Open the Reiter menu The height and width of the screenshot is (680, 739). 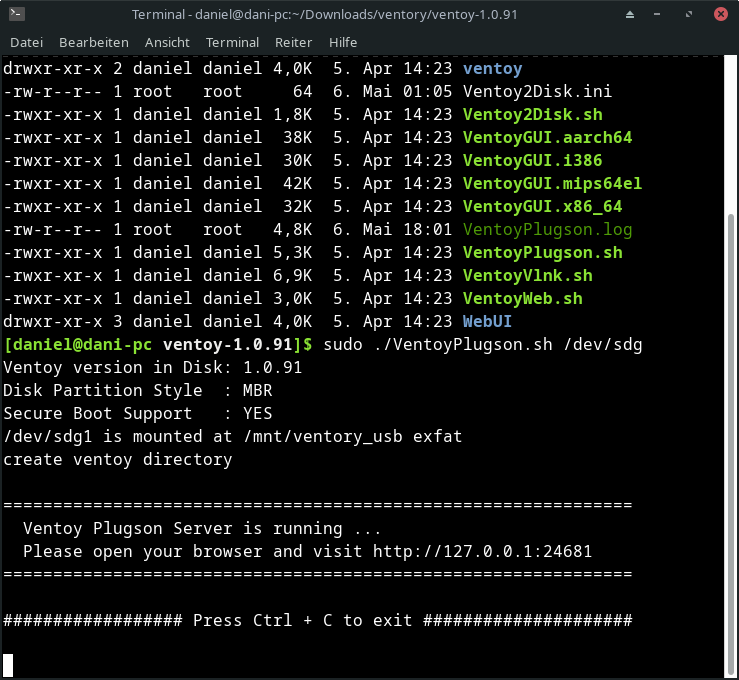(x=293, y=42)
